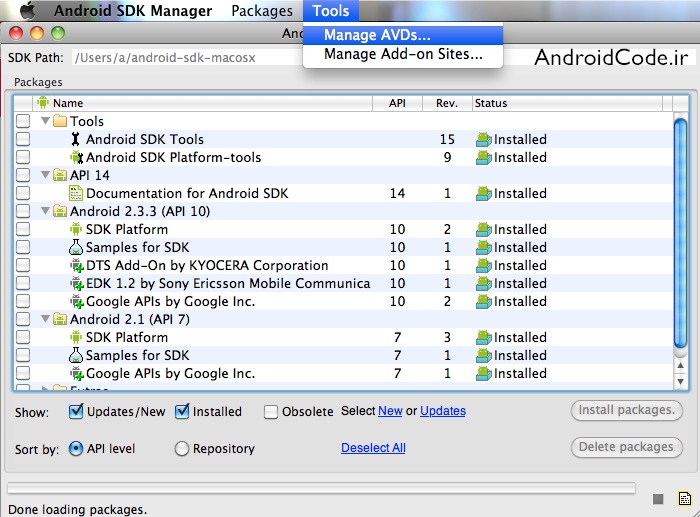Uncheck the Updates/New checkbox

coord(76,411)
